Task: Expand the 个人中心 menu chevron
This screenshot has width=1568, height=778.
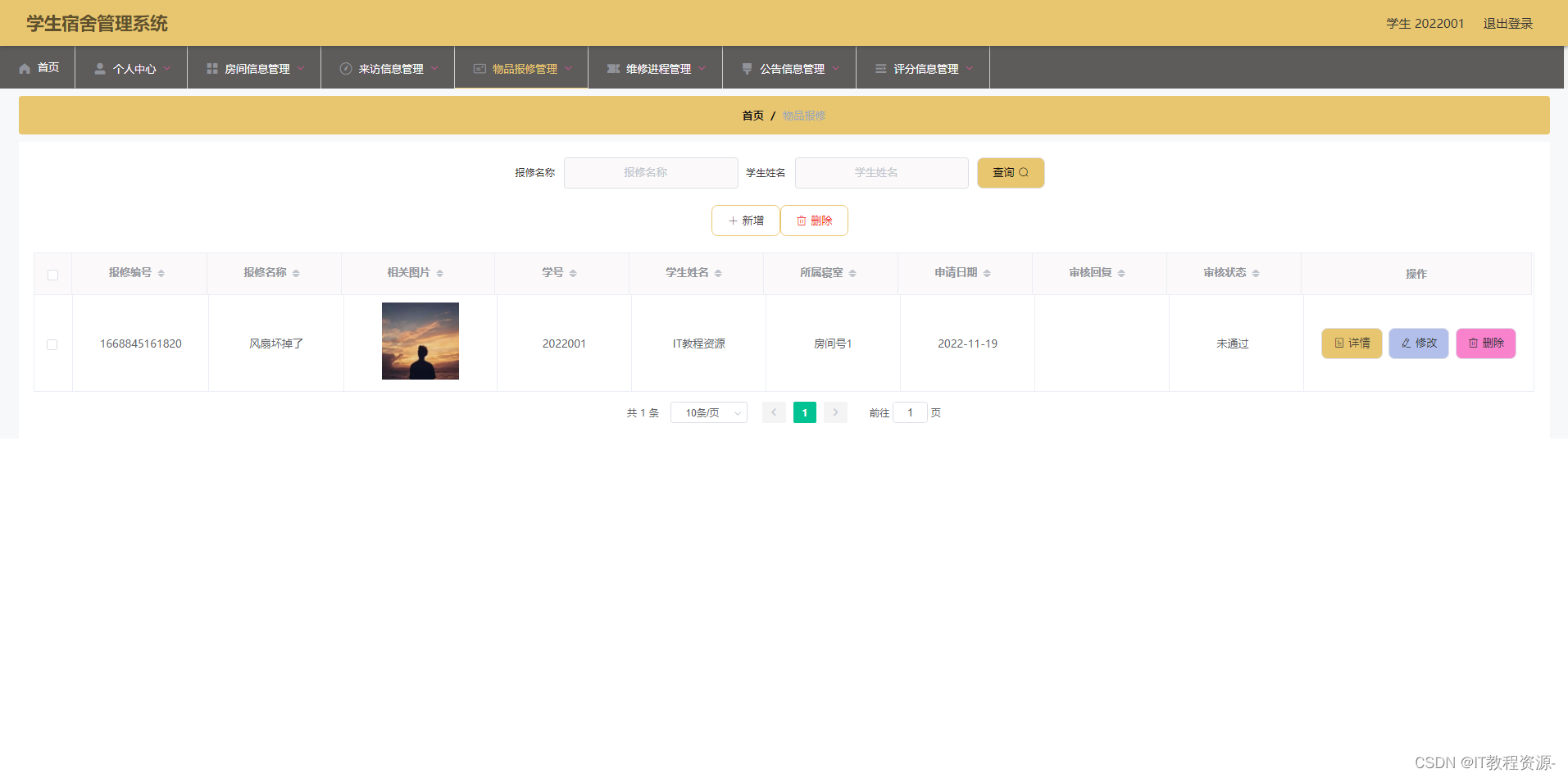Action: coord(166,69)
